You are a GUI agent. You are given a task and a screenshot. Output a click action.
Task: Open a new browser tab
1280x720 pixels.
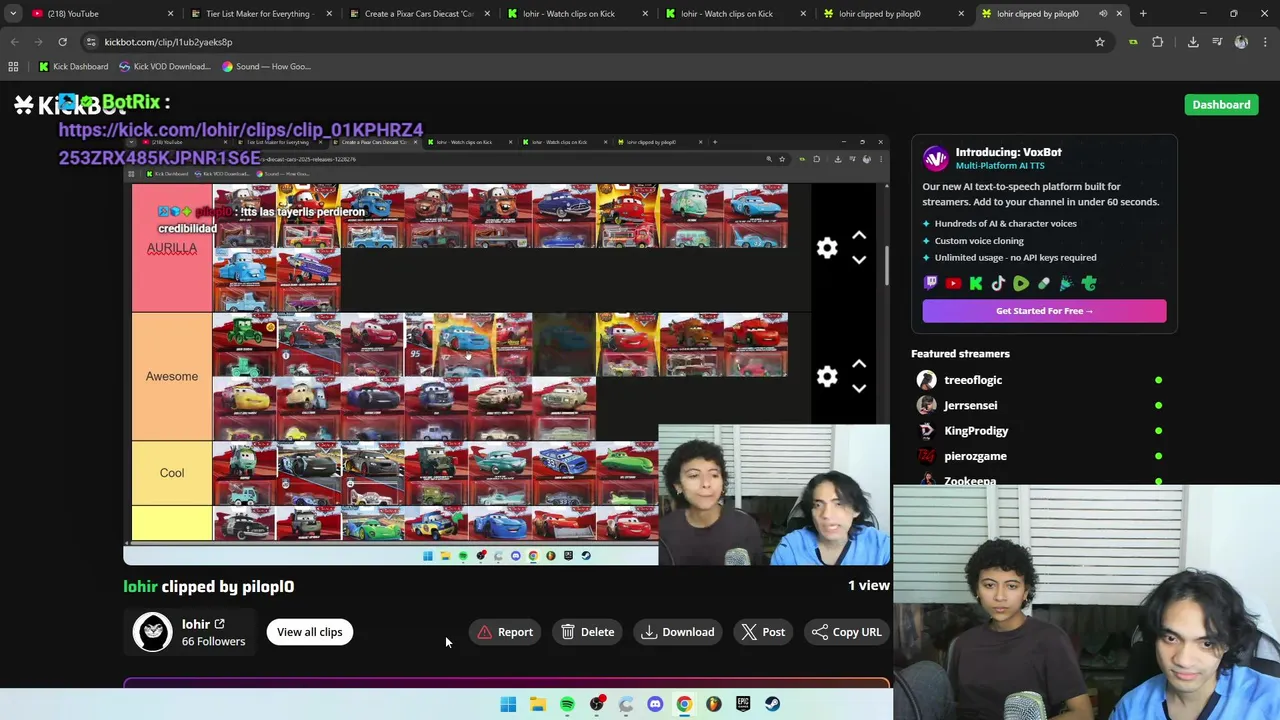(x=1143, y=14)
